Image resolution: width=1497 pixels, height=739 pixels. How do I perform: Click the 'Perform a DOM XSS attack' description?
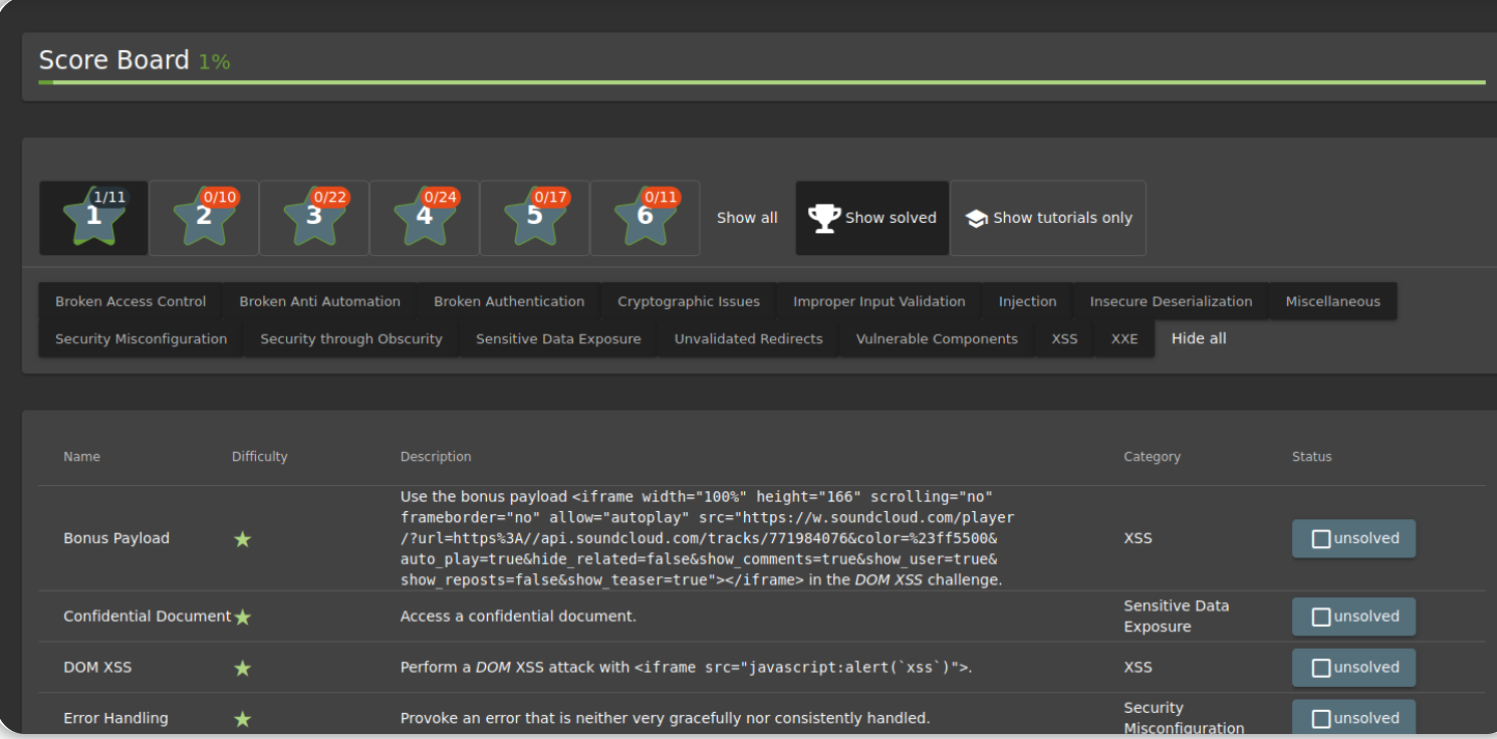pyautogui.click(x=686, y=667)
